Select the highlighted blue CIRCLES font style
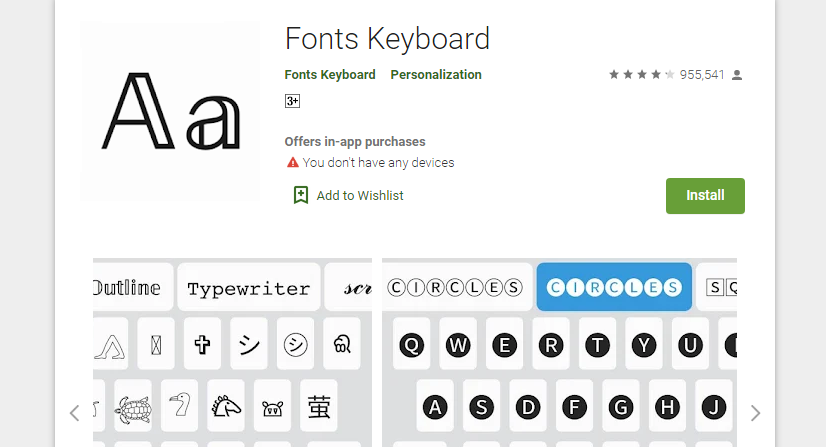The width and height of the screenshot is (826, 447). [x=614, y=287]
